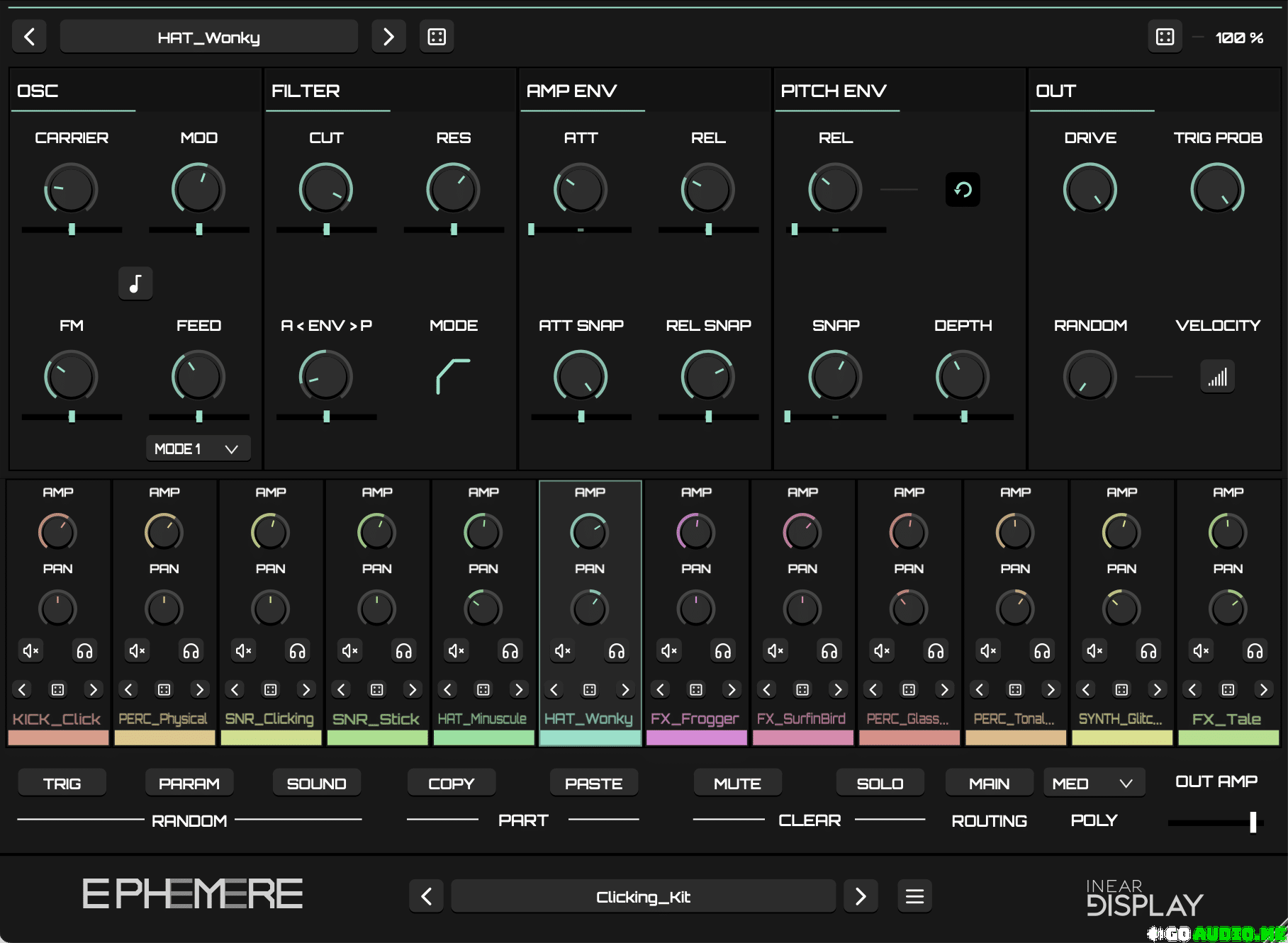The width and height of the screenshot is (1288, 943).
Task: Randomize HAT_Minuscule part with dice
Action: 483,689
